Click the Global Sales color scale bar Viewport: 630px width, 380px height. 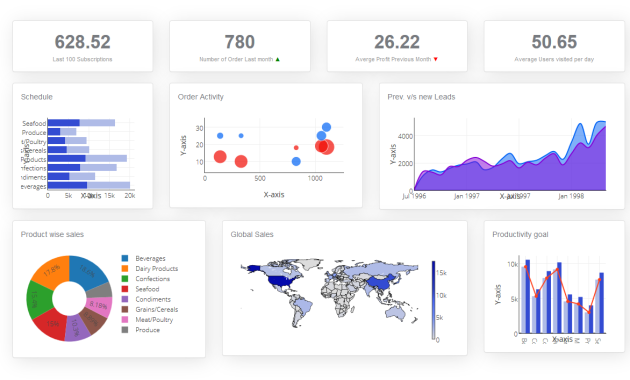click(434, 300)
